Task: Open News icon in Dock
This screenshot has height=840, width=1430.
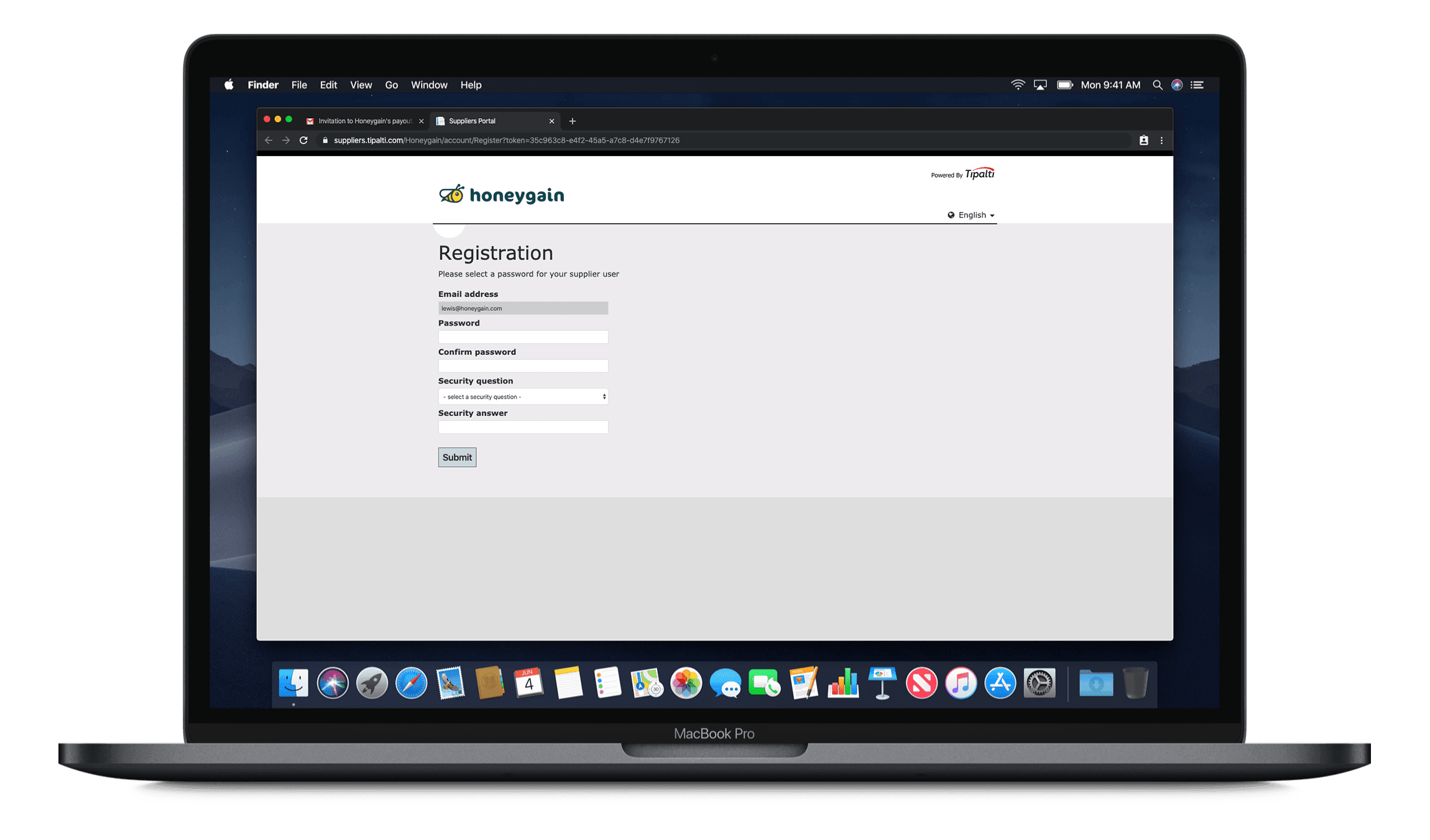Action: pyautogui.click(x=921, y=683)
